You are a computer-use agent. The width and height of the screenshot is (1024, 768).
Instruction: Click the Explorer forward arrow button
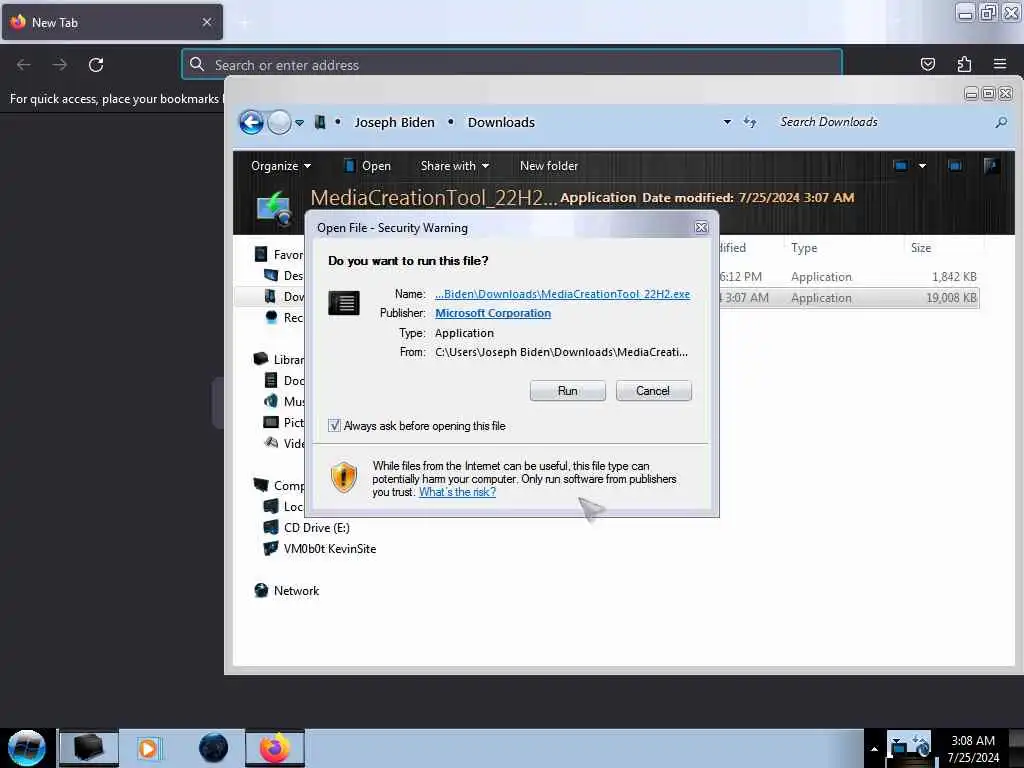point(279,122)
